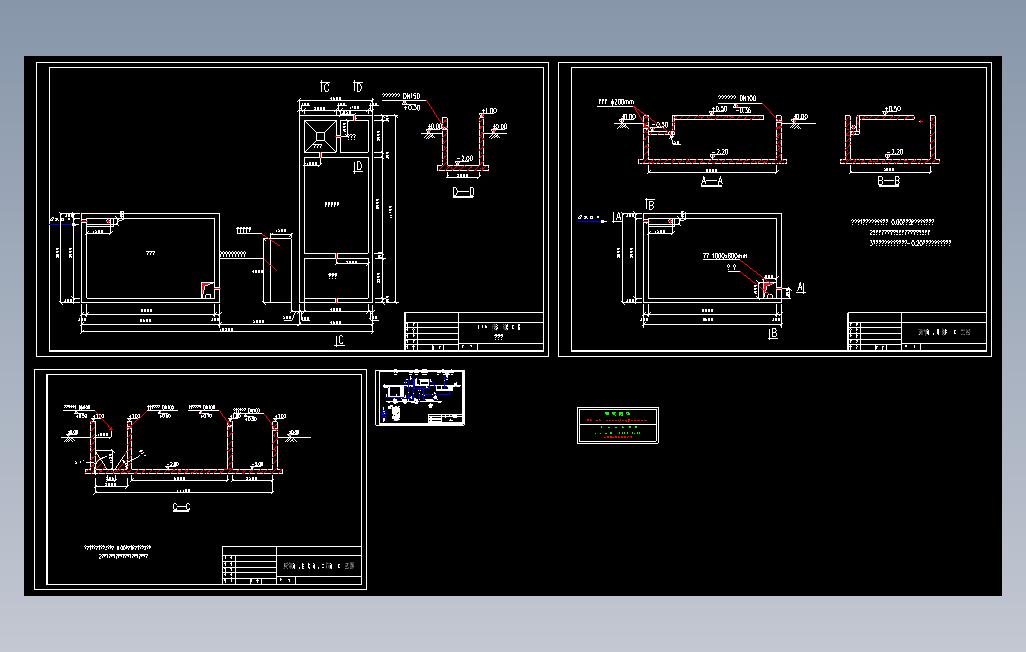Click the +1.00 elevation in D—D section
1026x652 pixels.
pos(489,111)
